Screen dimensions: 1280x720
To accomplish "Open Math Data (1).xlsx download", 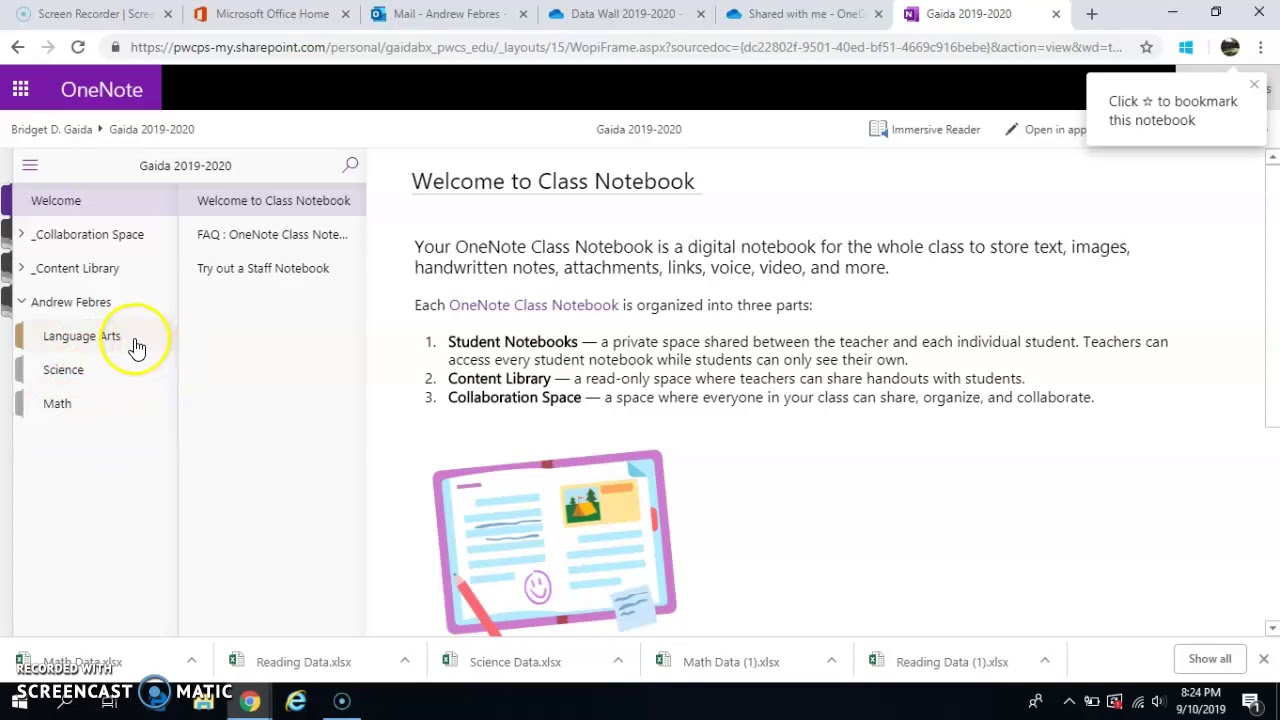I will click(731, 662).
